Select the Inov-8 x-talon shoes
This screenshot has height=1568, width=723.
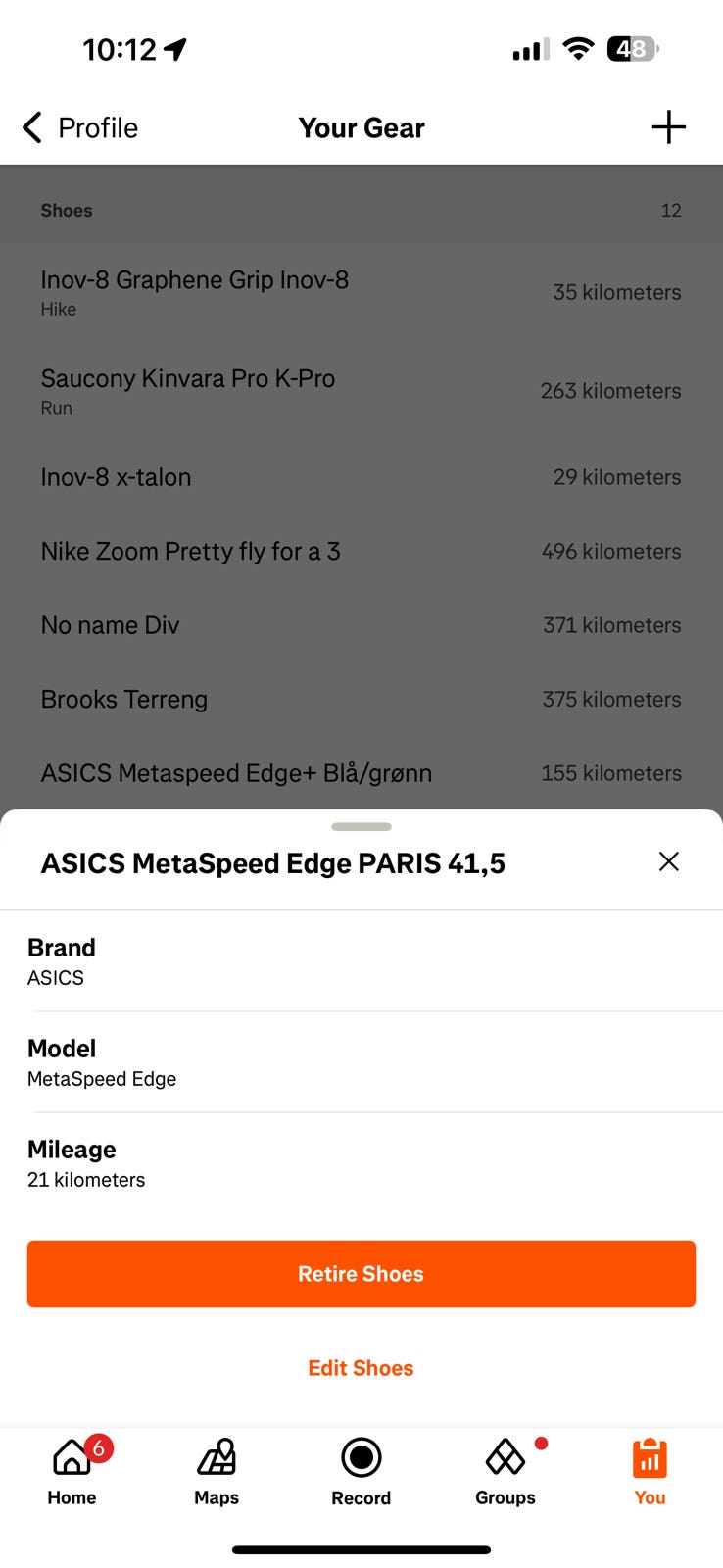[361, 477]
